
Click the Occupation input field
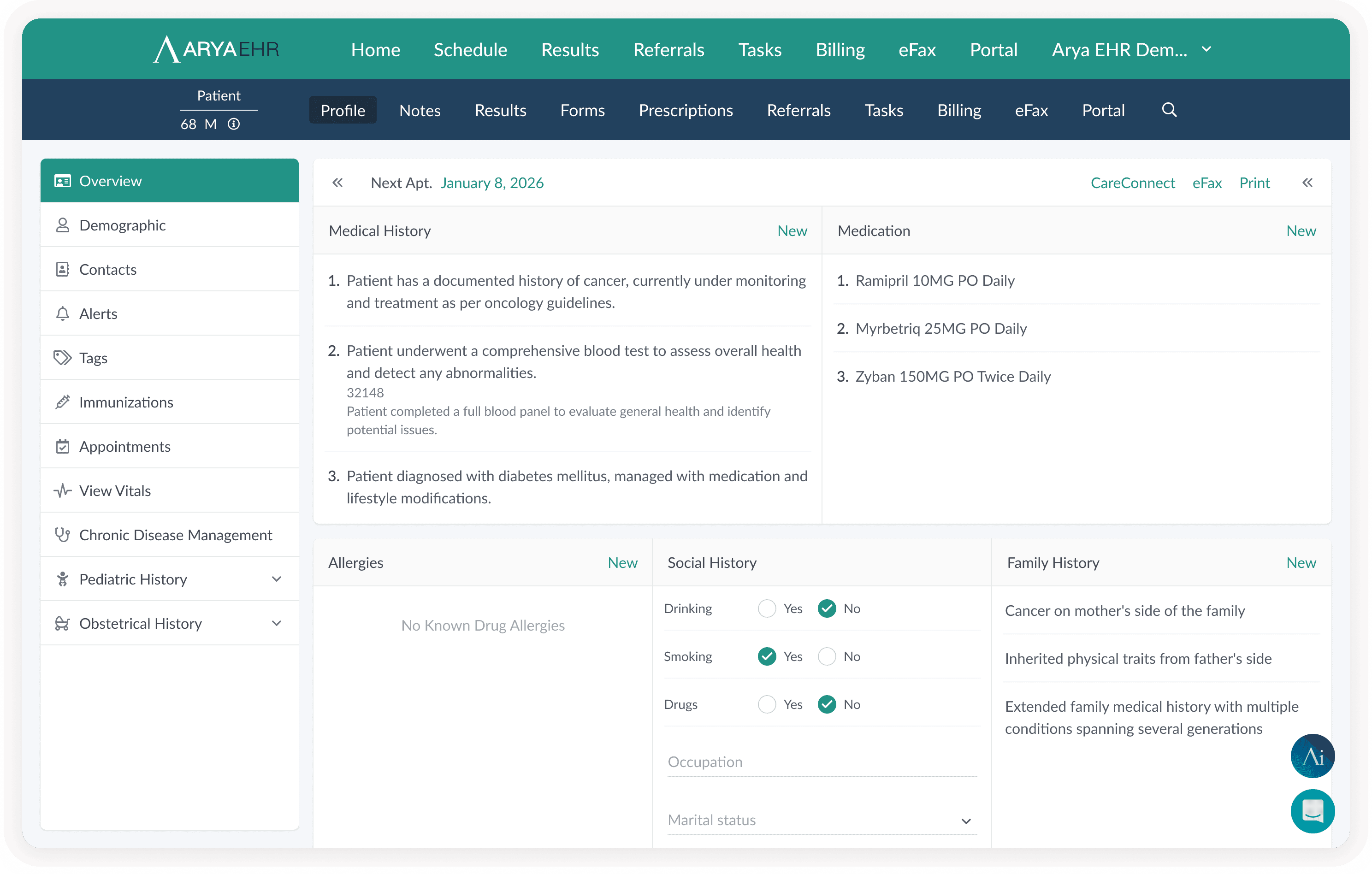coord(822,762)
